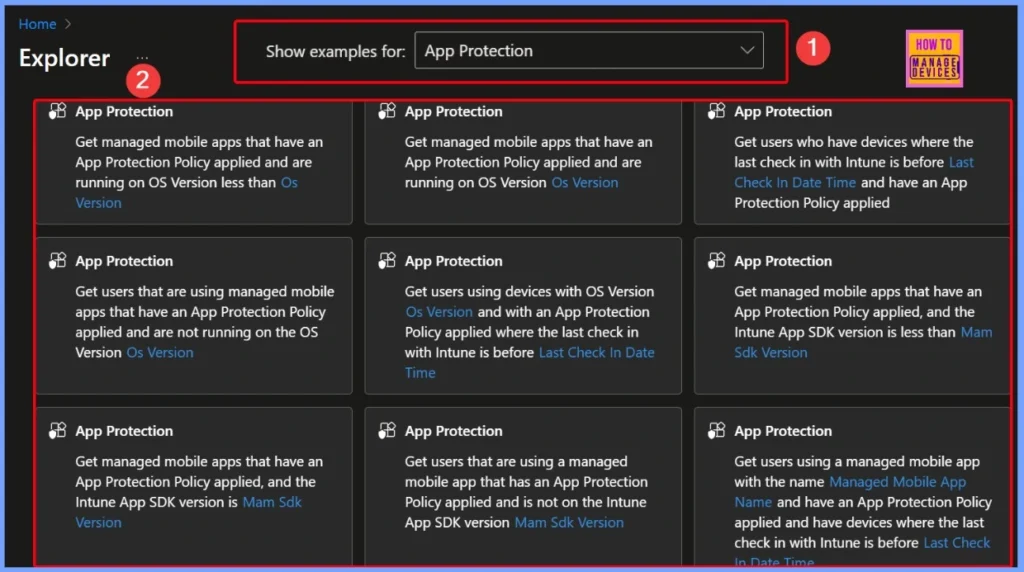Click Os Version link in 'running on OS Version' card without 'less than'
Image resolution: width=1024 pixels, height=572 pixels.
(584, 183)
